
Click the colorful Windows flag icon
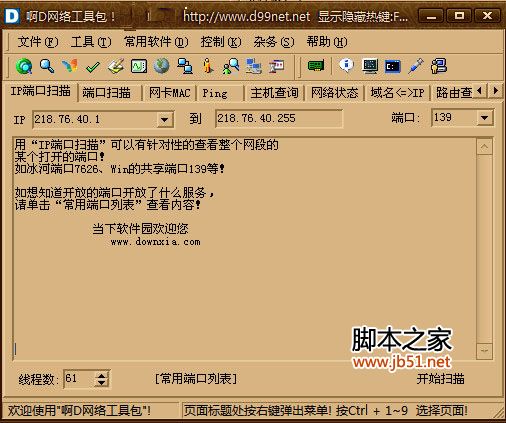[x=70, y=66]
